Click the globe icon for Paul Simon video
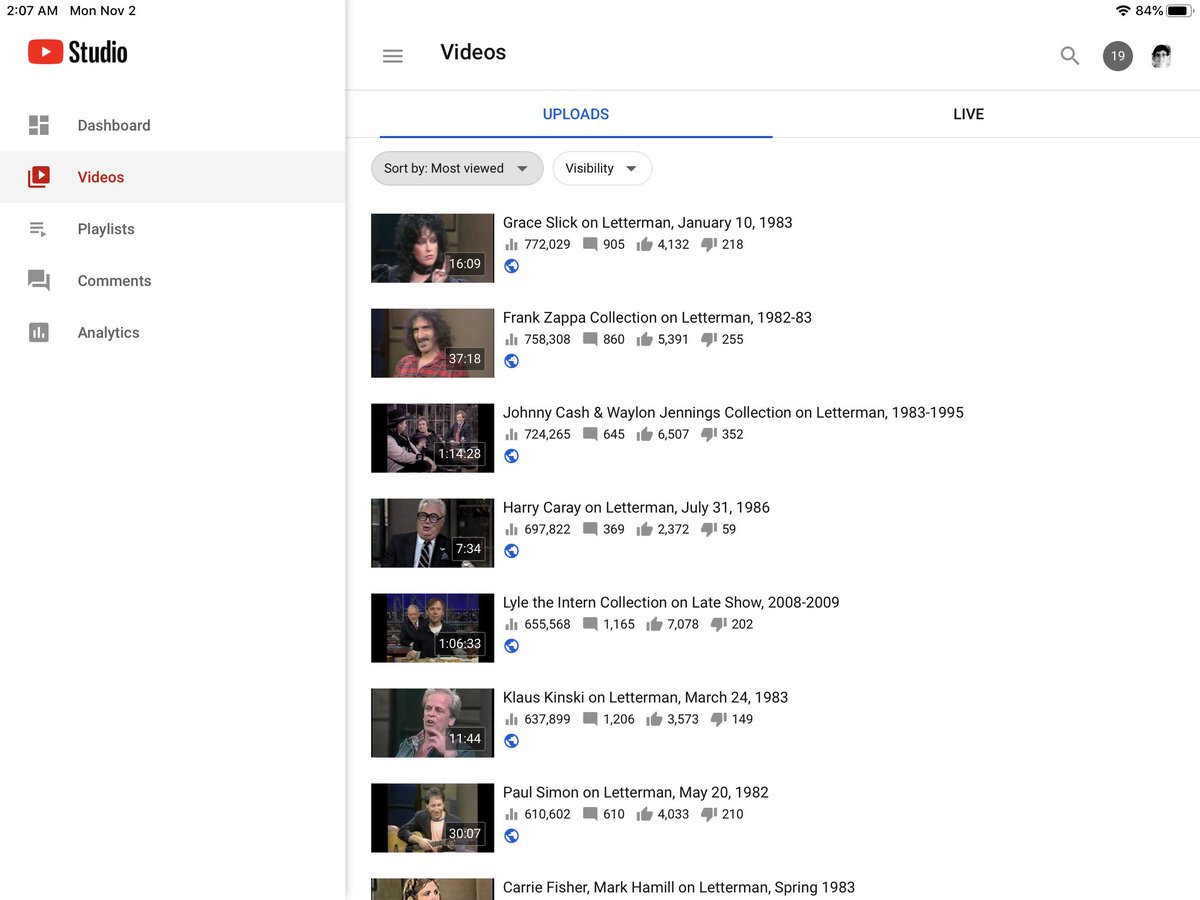Viewport: 1200px width, 900px height. coord(511,836)
